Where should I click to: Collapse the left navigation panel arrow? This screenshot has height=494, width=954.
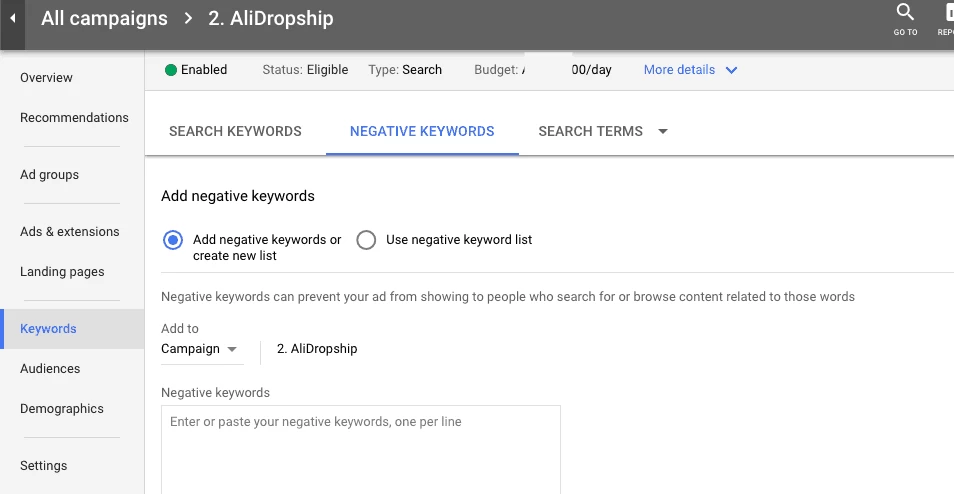(12, 18)
